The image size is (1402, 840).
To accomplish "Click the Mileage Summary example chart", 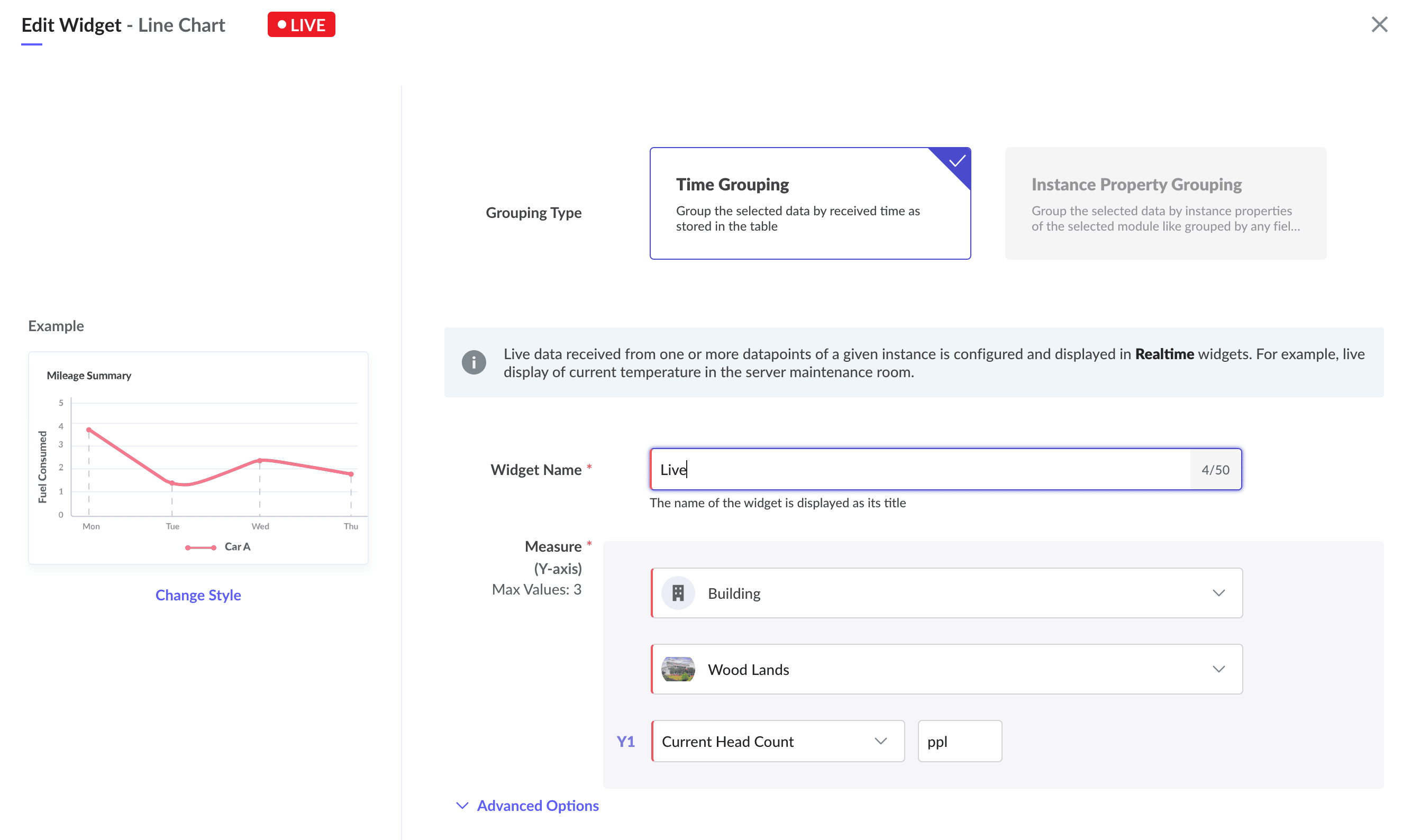I will [x=198, y=458].
